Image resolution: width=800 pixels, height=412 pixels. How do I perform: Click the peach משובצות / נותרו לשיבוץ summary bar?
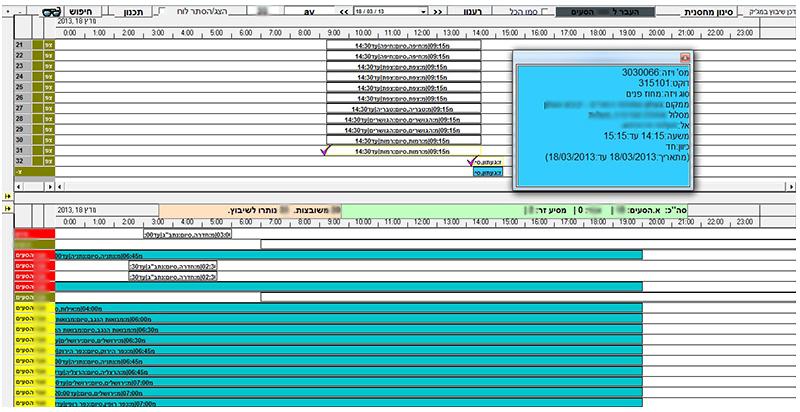tap(250, 210)
